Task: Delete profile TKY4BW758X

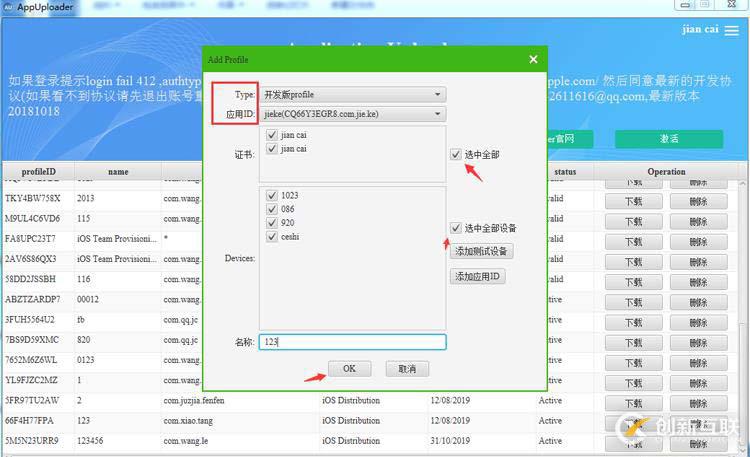Action: click(x=698, y=201)
